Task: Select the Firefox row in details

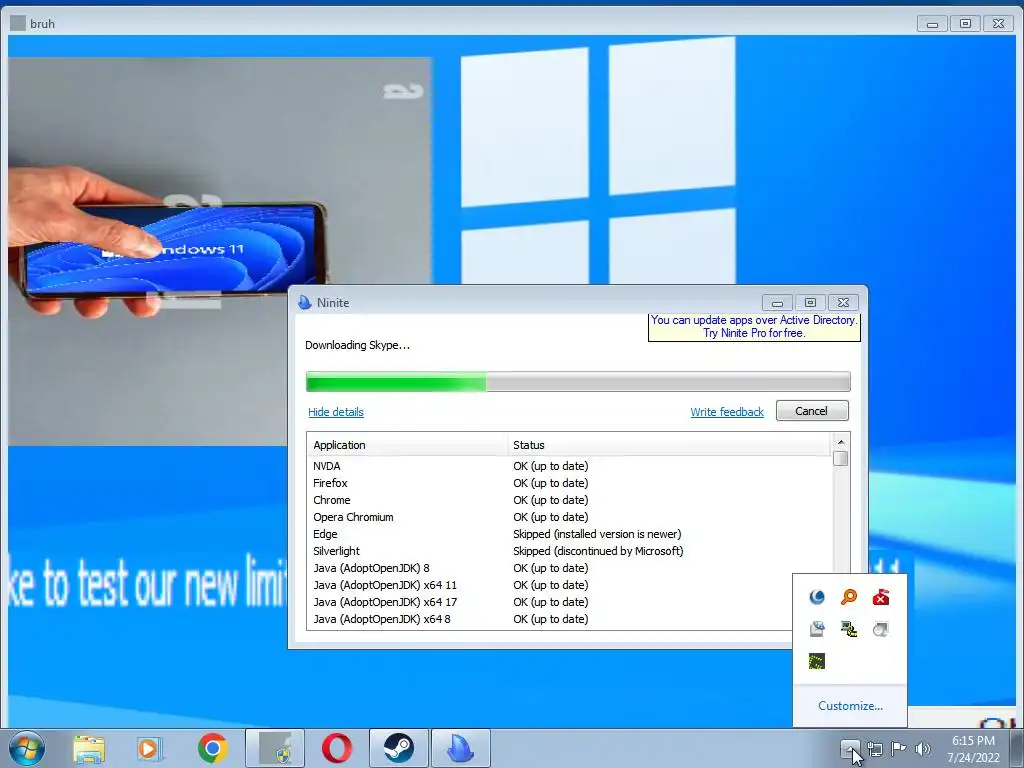Action: pyautogui.click(x=569, y=483)
